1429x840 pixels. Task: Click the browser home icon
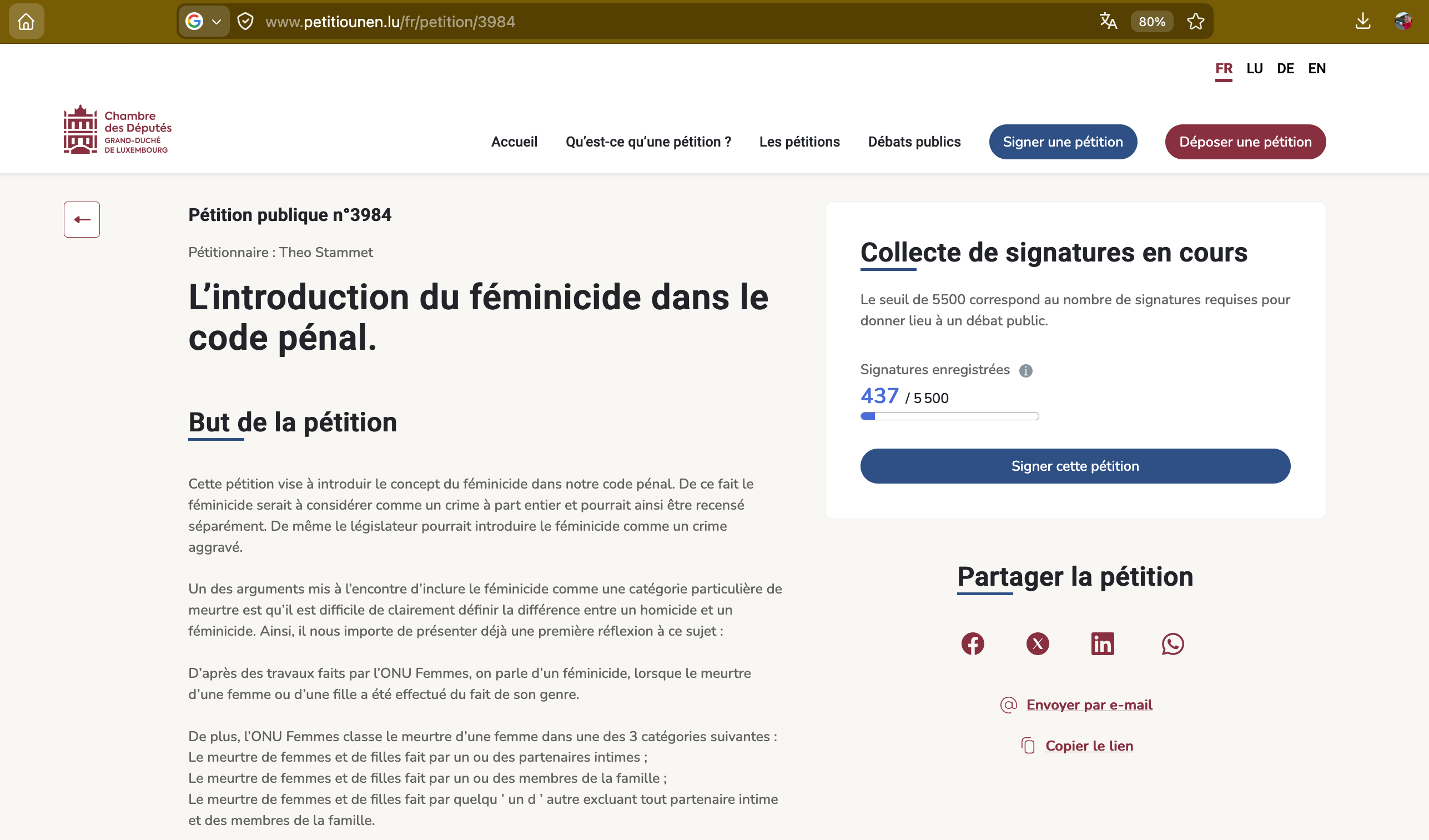coord(26,22)
